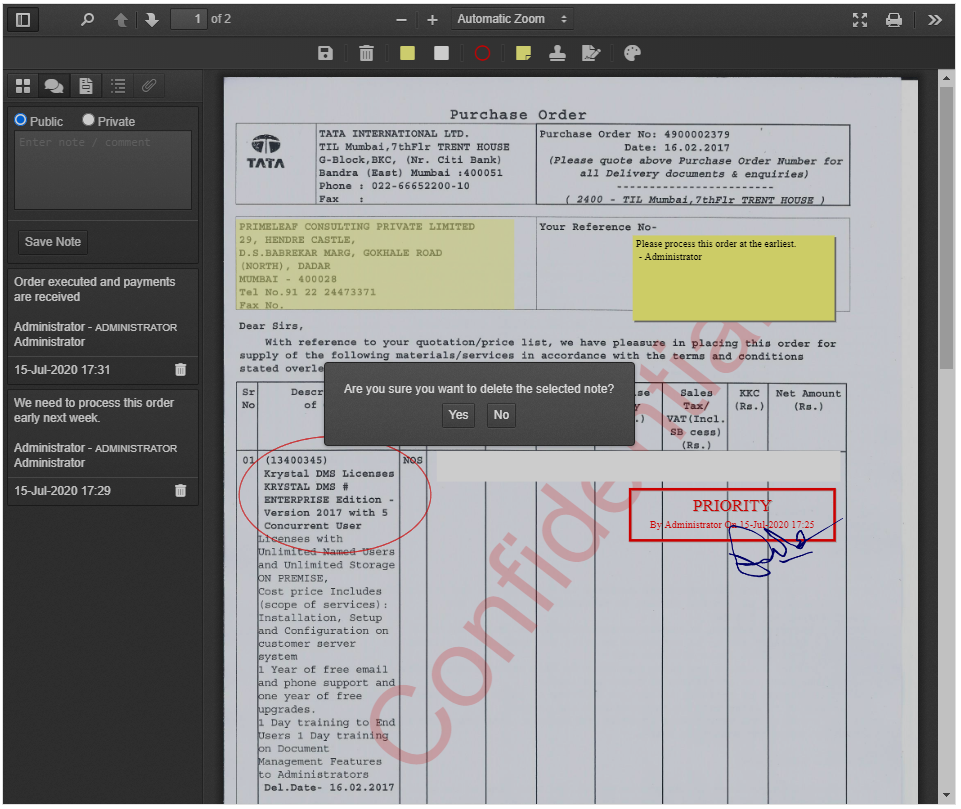Select the yellow sticky note on document
The height and width of the screenshot is (809, 961).
pos(734,278)
